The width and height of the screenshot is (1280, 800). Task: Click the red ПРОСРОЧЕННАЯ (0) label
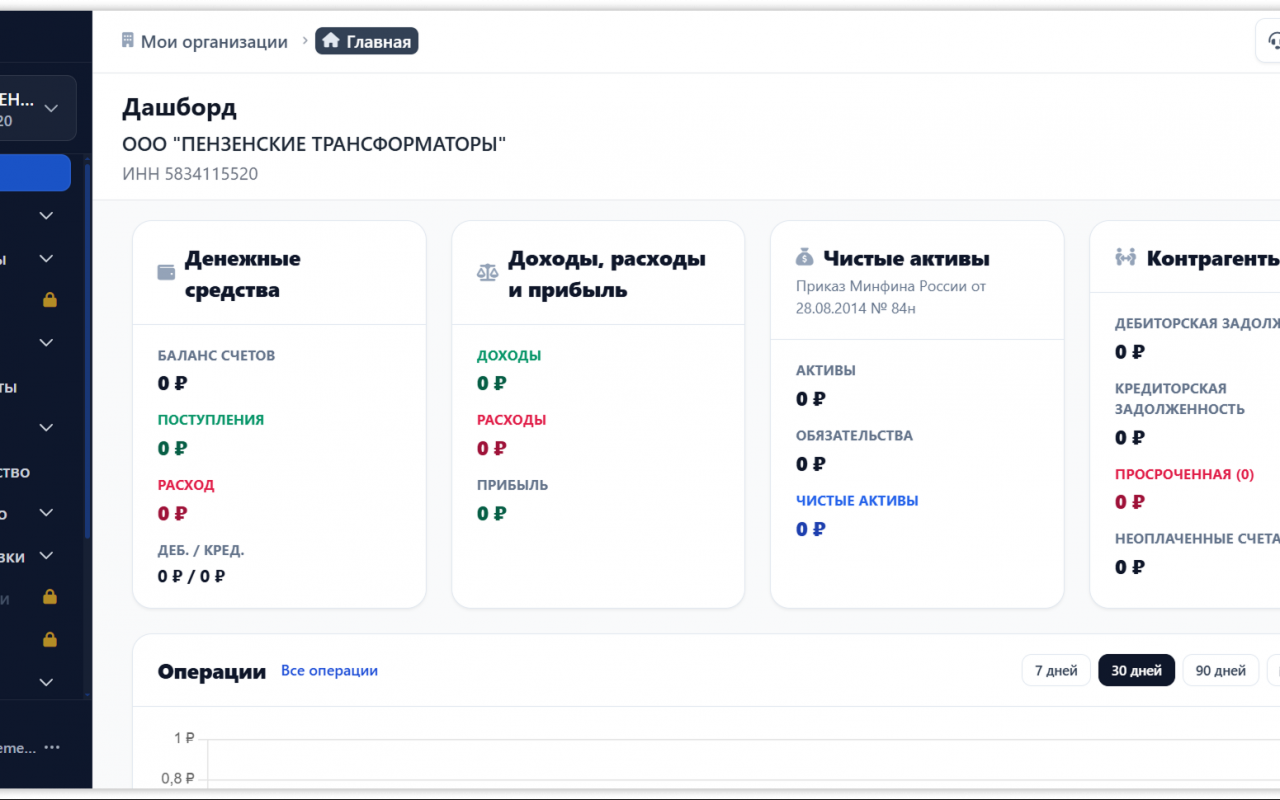pyautogui.click(x=1184, y=474)
